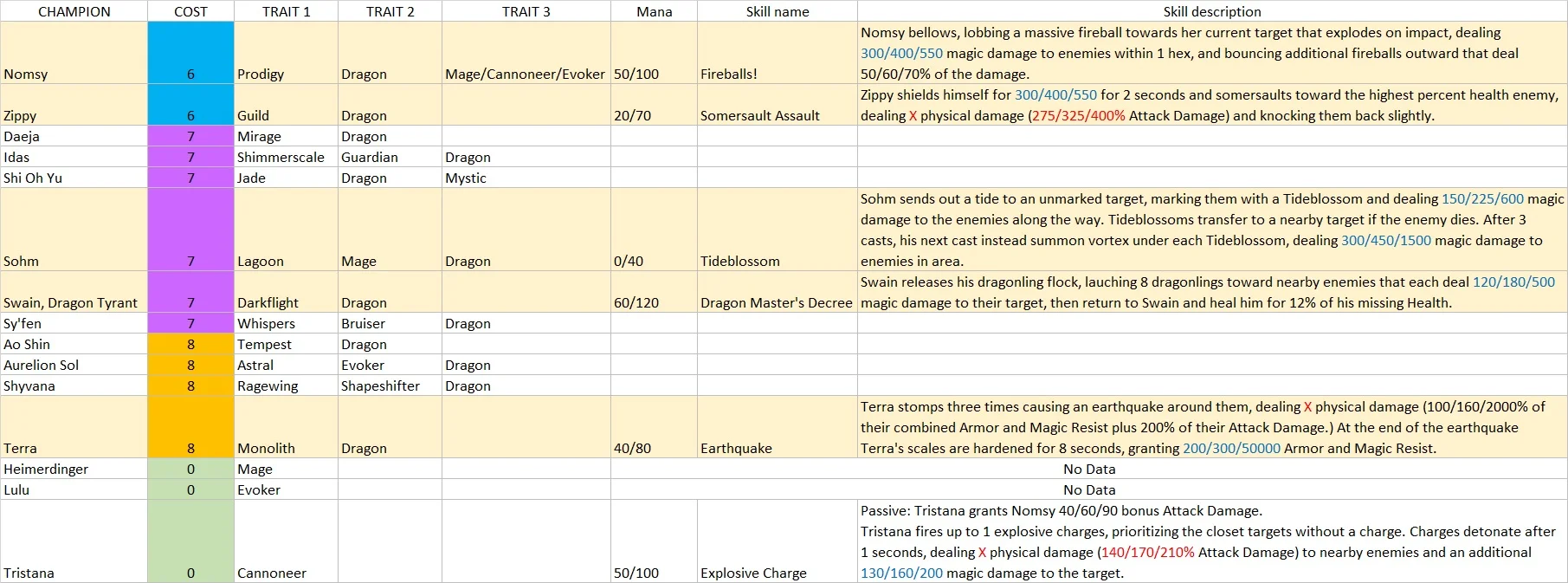Select the 20/70 mana cell

[x=654, y=105]
